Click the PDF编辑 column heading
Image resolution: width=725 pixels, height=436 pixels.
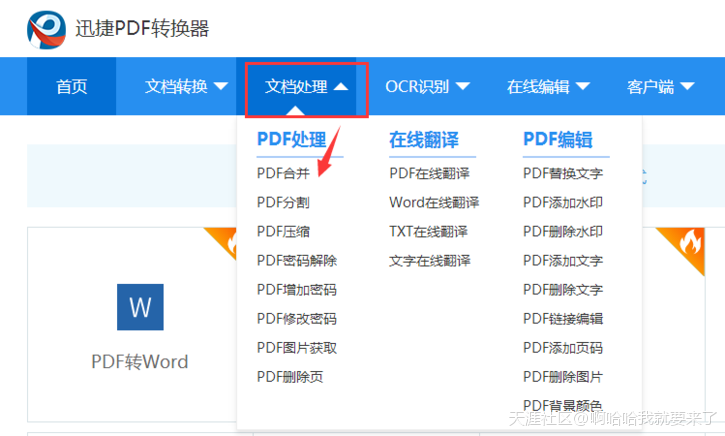coord(558,140)
